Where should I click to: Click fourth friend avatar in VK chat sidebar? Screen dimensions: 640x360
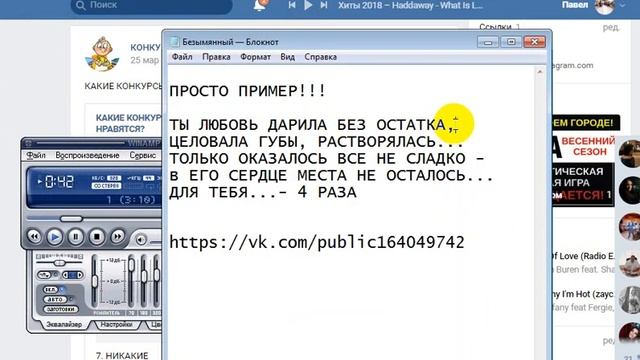coord(629,264)
